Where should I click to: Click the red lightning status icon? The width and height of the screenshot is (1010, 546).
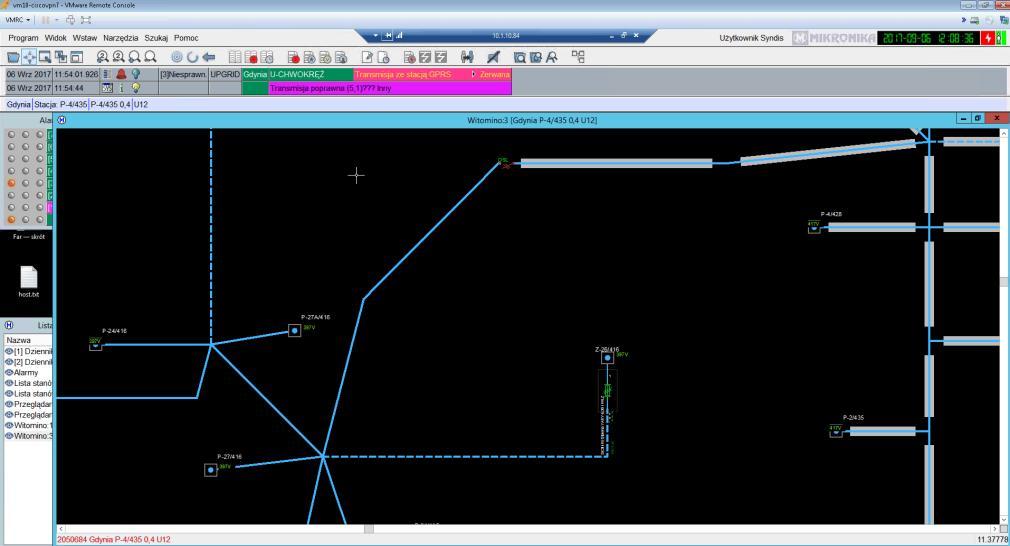coord(988,38)
